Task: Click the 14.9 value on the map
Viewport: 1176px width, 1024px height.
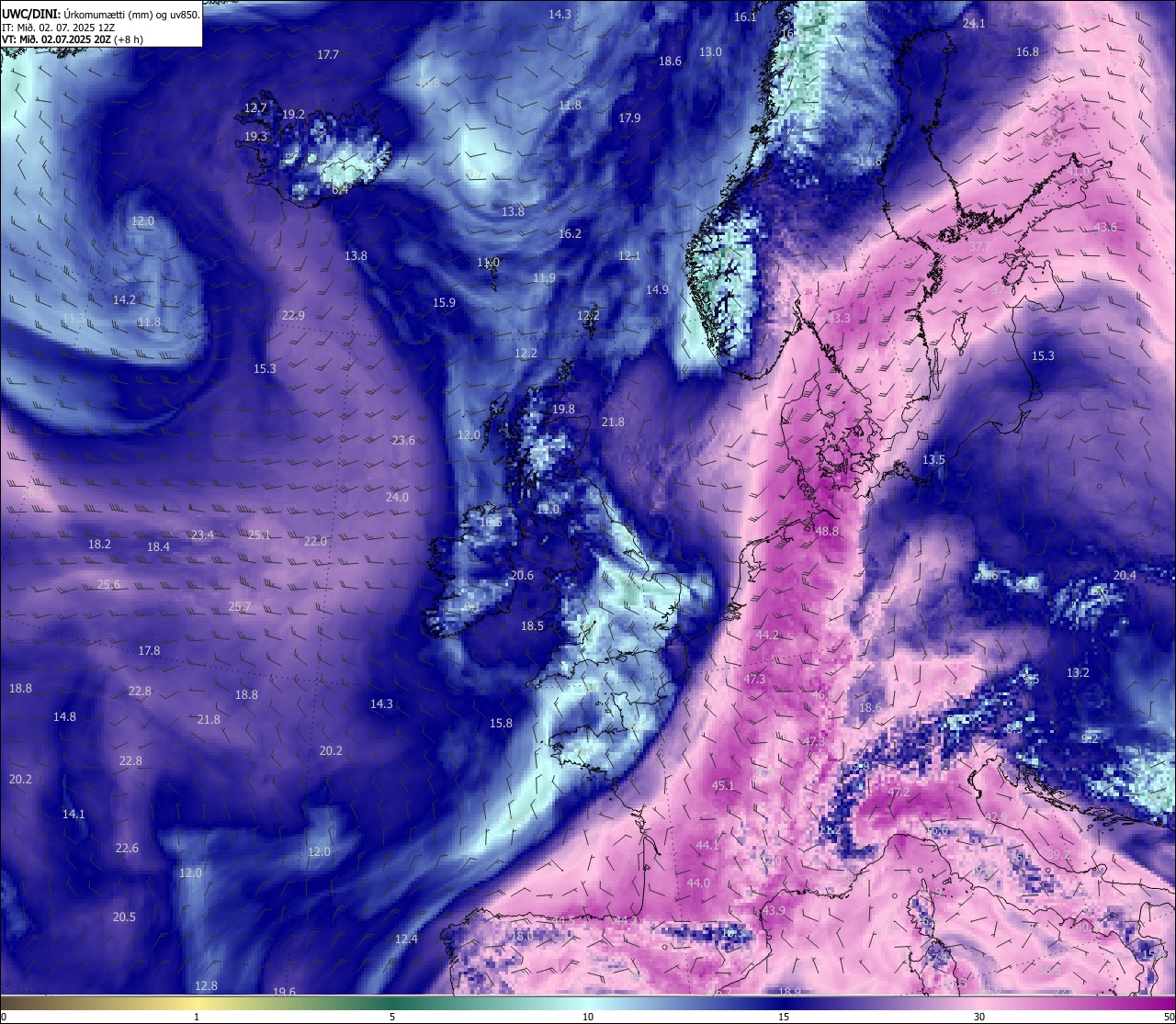Action: (657, 290)
